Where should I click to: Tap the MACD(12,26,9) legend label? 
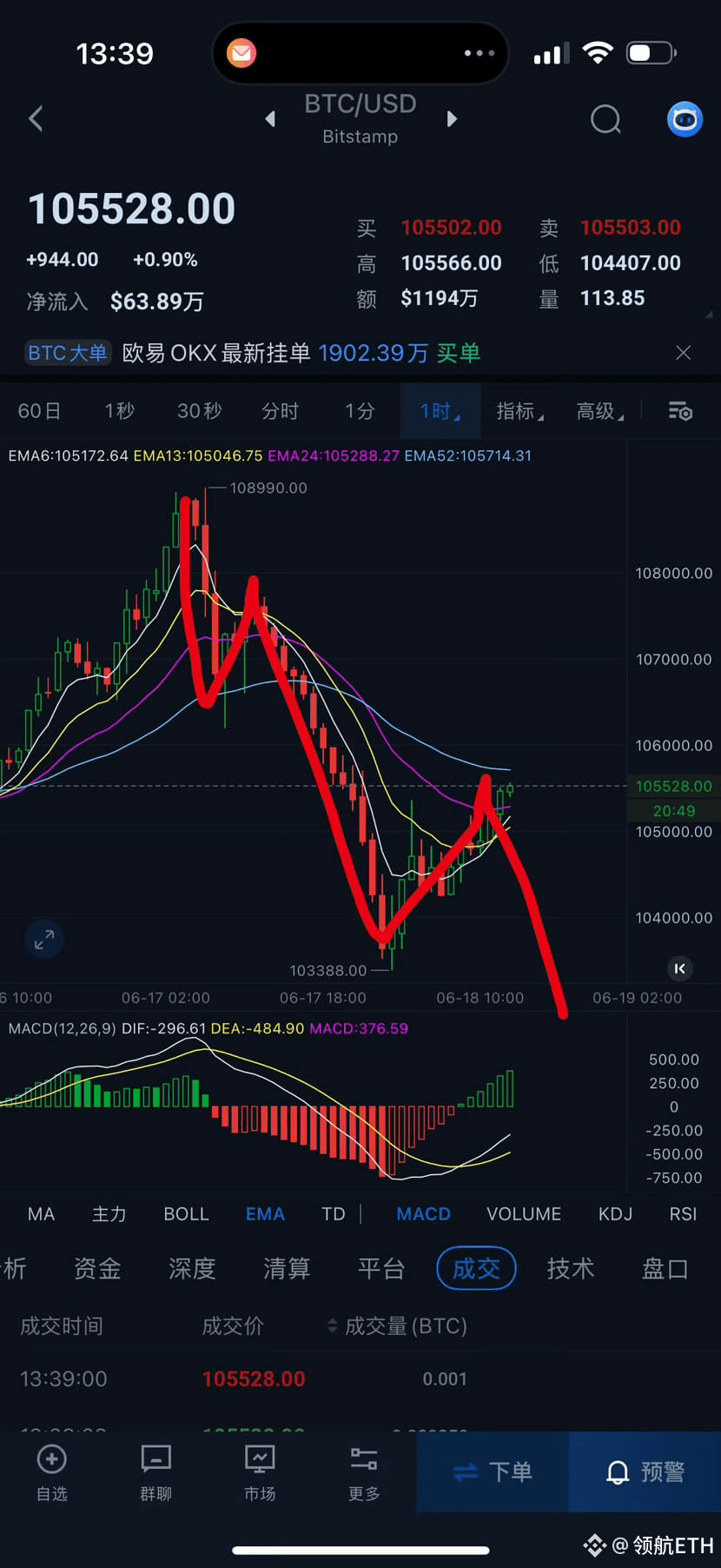point(62,1029)
